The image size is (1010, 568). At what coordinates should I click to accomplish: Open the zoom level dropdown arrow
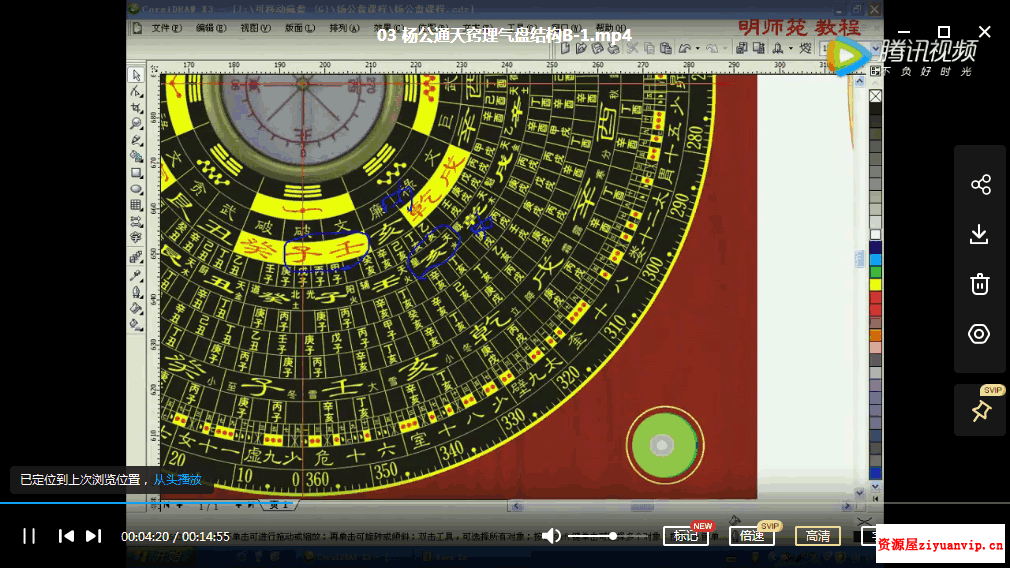pyautogui.click(x=876, y=48)
